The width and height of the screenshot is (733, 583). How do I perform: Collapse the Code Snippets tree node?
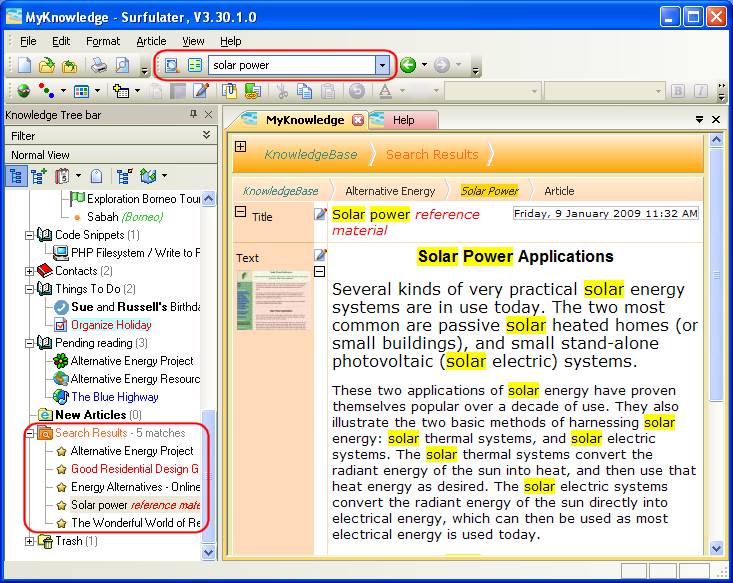point(29,235)
